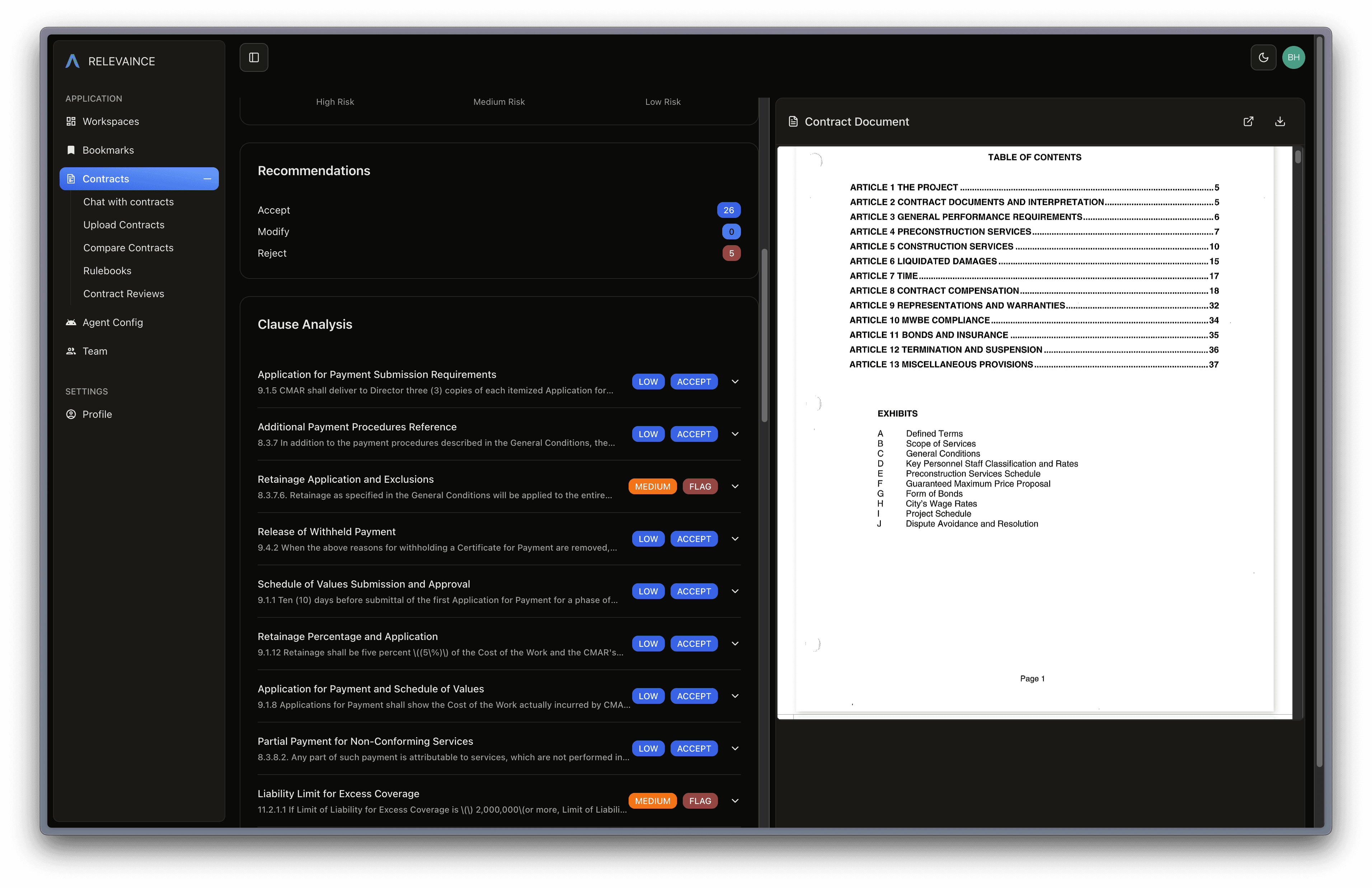Select Compare Contracts submenu item
The image size is (1372, 888).
pos(128,248)
